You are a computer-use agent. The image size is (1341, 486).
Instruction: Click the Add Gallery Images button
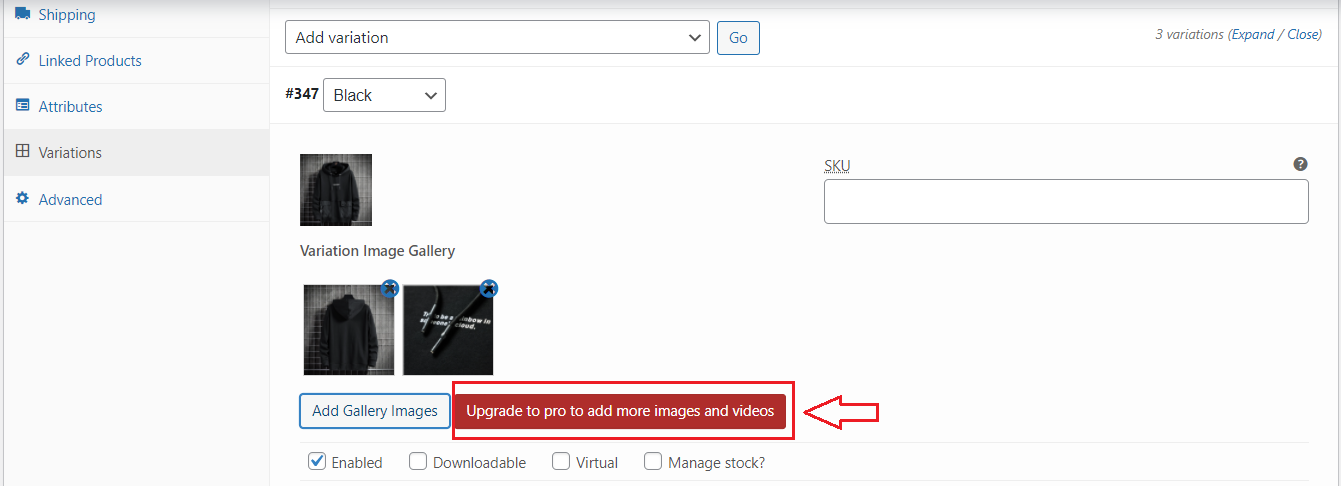[x=375, y=411]
